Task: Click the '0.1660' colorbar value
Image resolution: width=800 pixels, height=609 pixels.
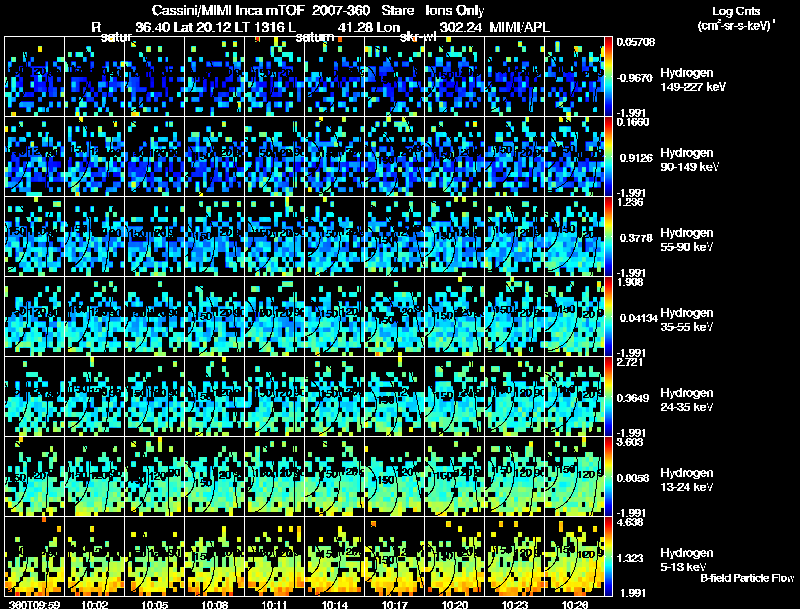Action: (633, 122)
